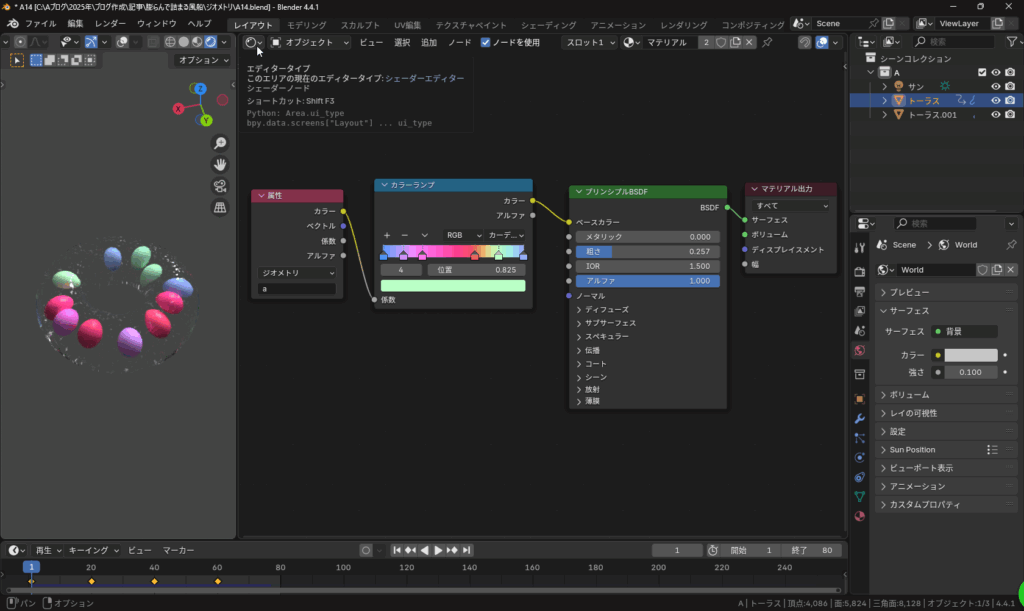
Task: Jump to the last frame button
Action: point(466,550)
